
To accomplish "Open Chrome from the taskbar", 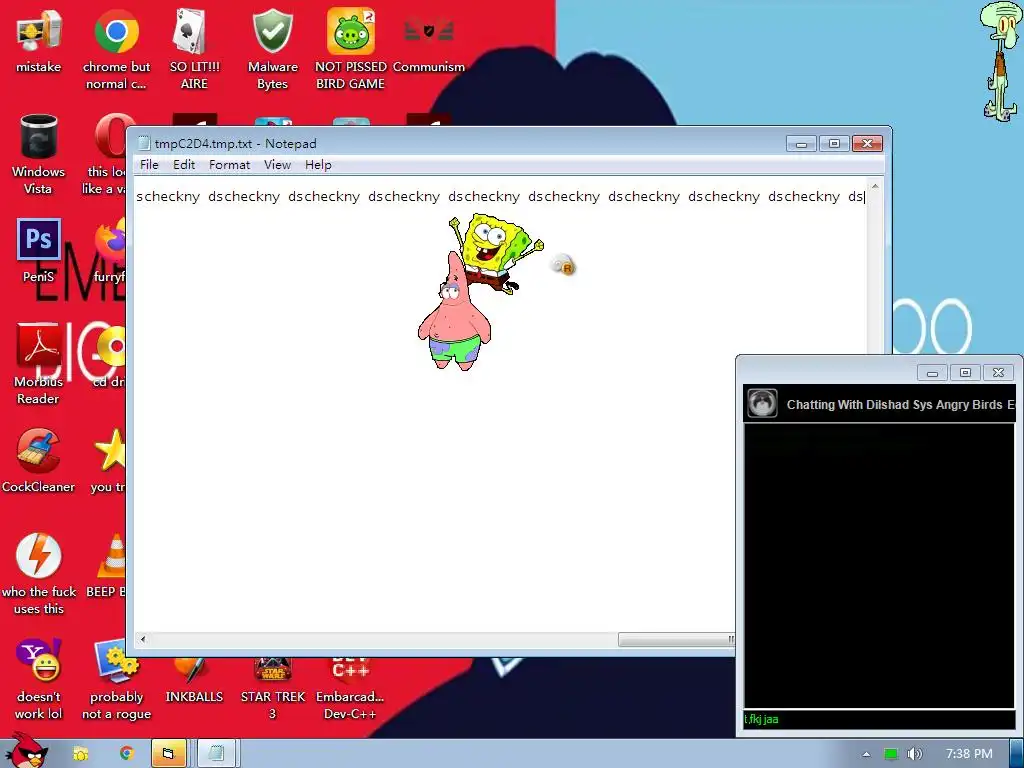I will point(126,754).
